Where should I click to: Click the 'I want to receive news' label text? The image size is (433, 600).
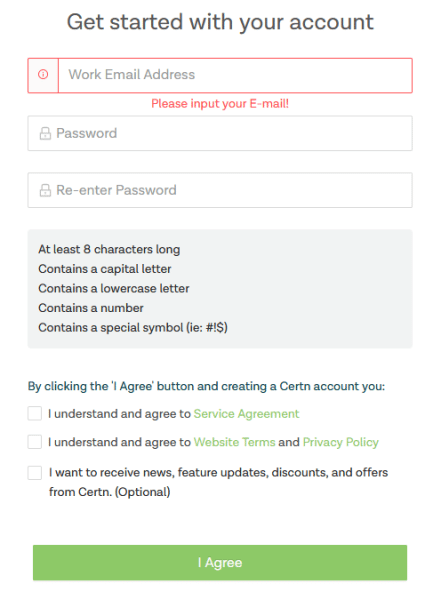pyautogui.click(x=218, y=482)
